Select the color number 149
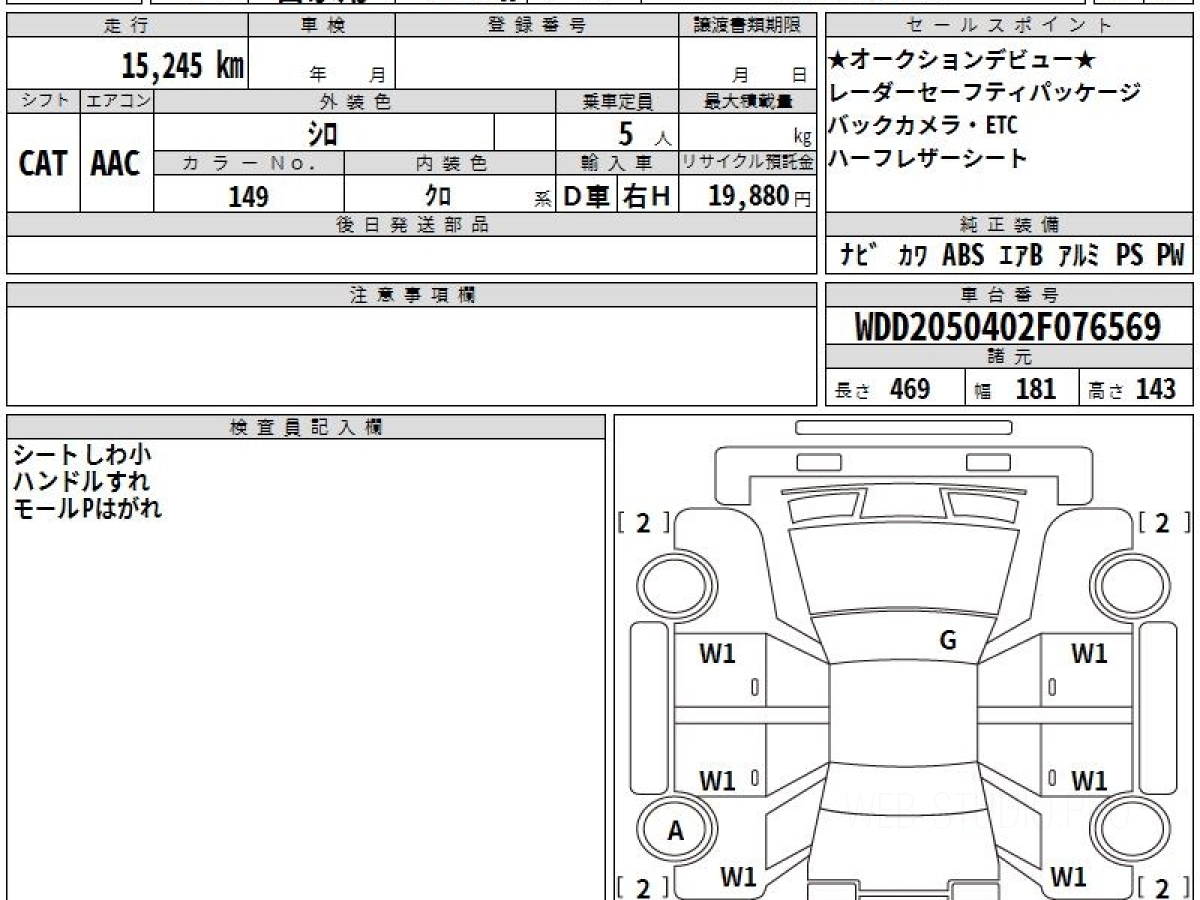The width and height of the screenshot is (1200, 900). click(x=248, y=196)
